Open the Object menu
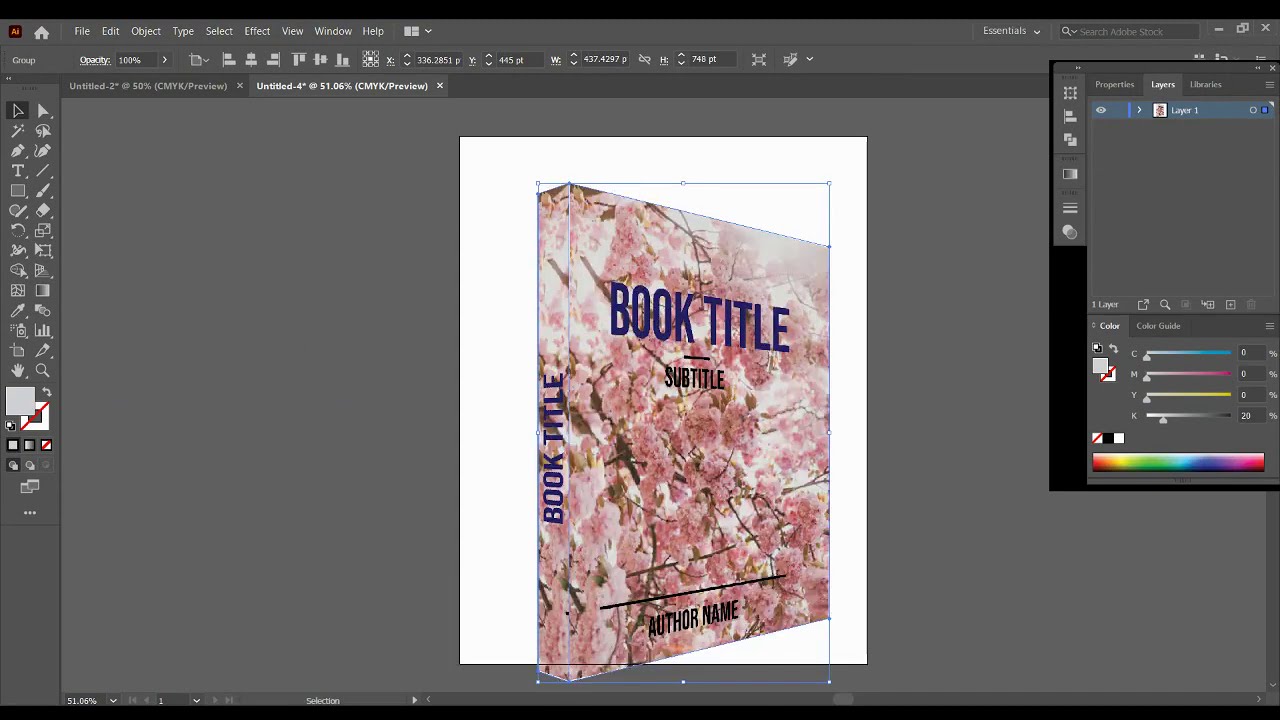1280x720 pixels. [146, 31]
